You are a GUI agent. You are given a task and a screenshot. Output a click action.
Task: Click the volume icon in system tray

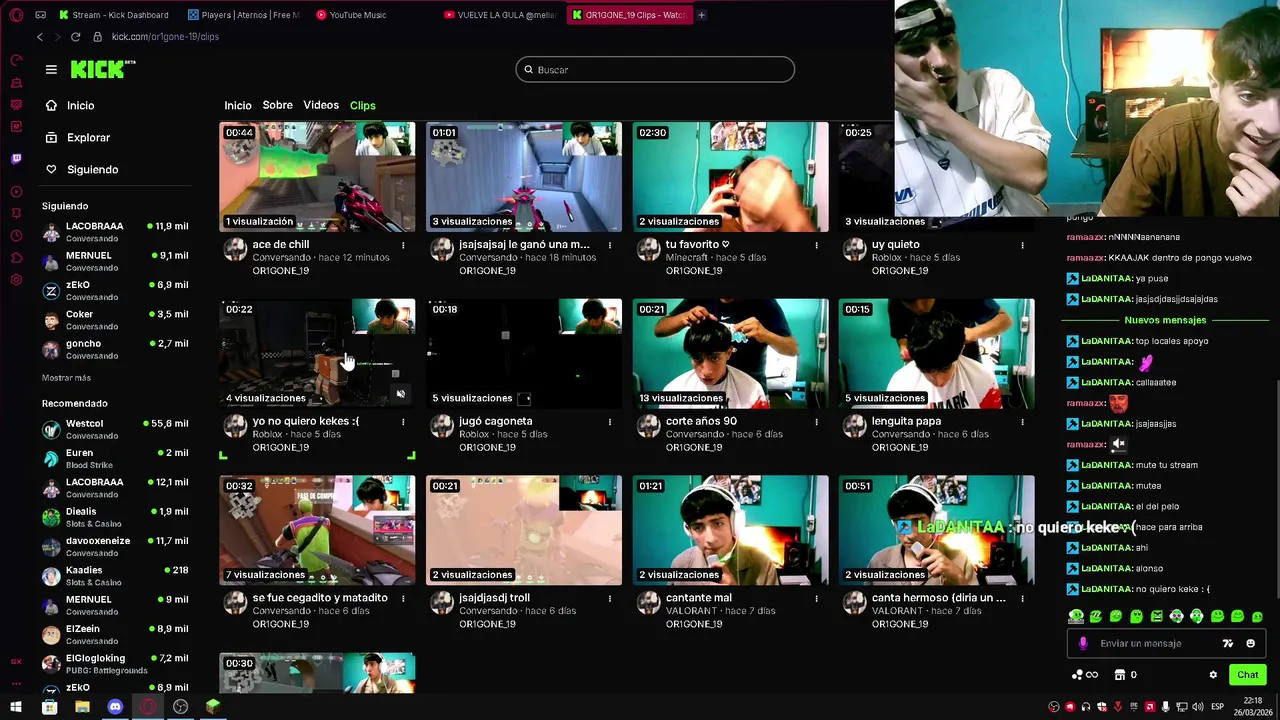[x=1198, y=707]
